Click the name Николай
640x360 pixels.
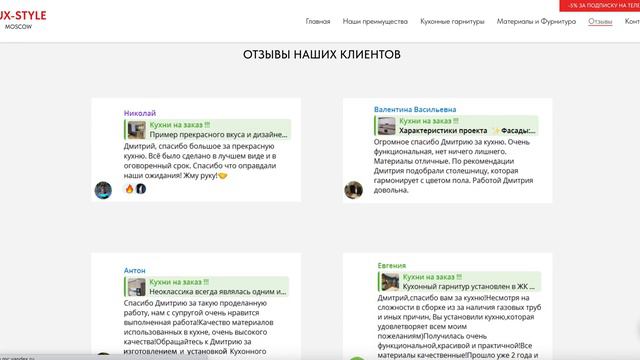tap(140, 113)
